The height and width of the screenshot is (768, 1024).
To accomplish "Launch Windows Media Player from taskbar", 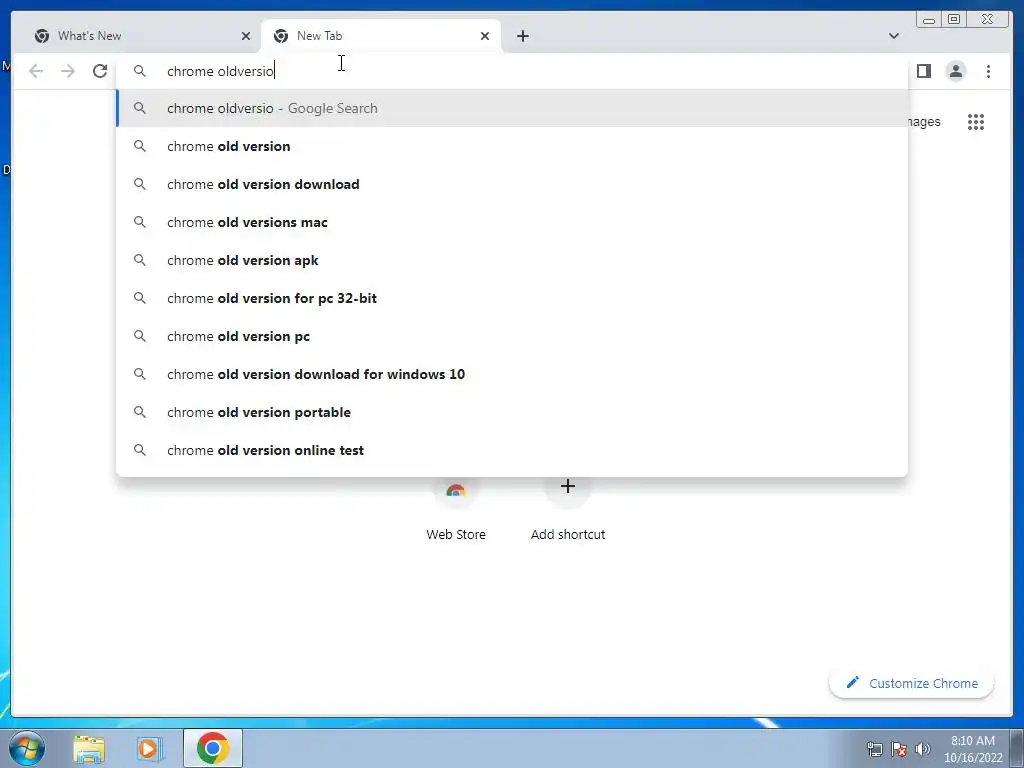I will point(149,748).
